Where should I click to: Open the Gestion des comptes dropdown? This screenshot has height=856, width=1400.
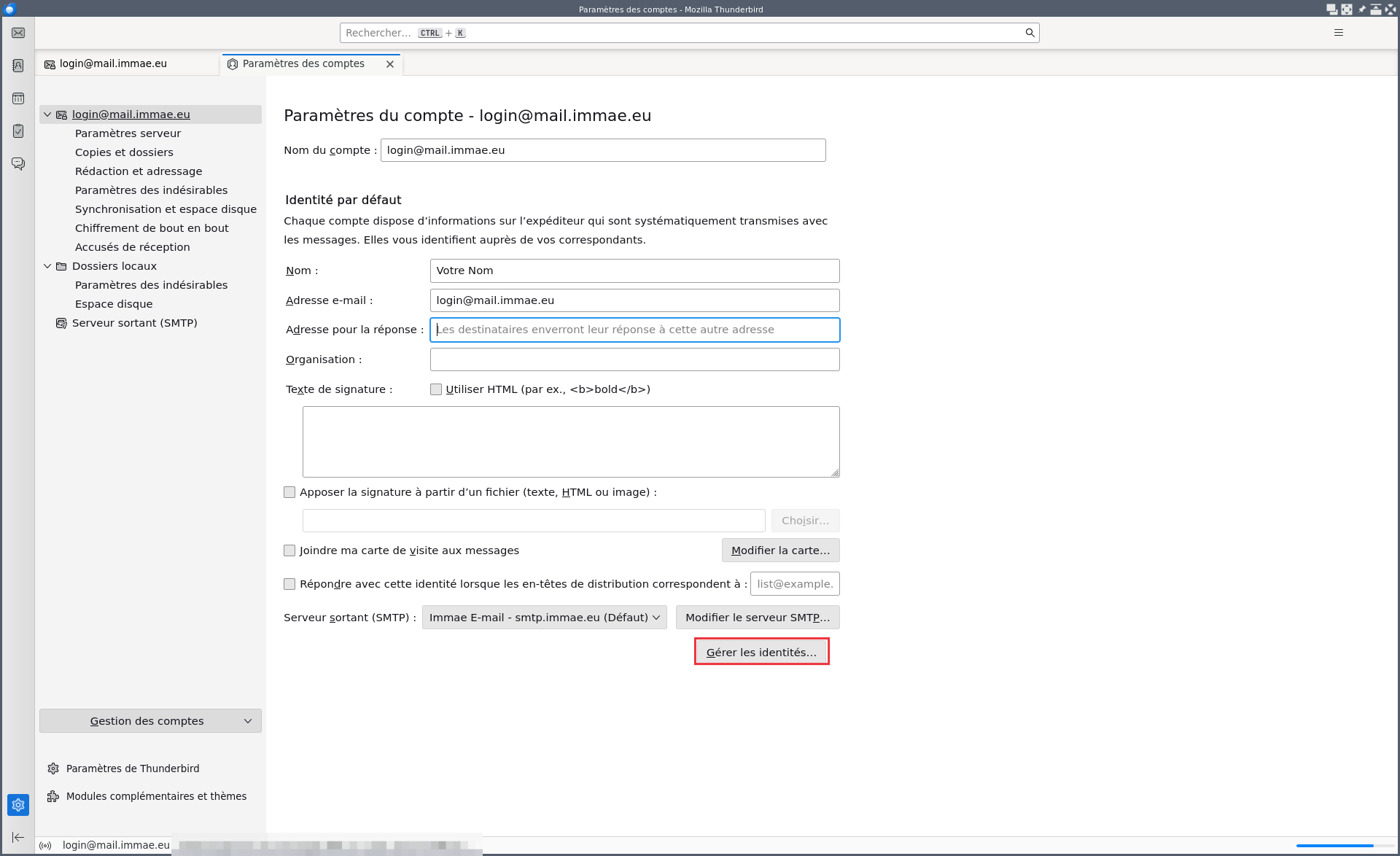(x=150, y=721)
